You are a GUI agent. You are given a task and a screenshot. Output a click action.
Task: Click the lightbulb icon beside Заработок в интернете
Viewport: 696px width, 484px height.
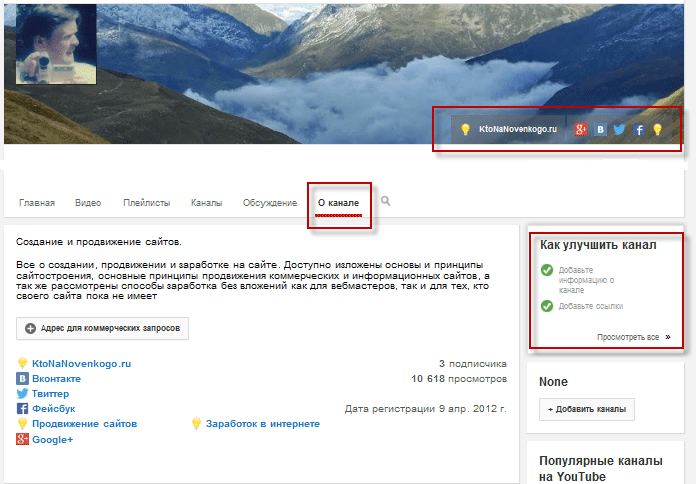pos(196,424)
